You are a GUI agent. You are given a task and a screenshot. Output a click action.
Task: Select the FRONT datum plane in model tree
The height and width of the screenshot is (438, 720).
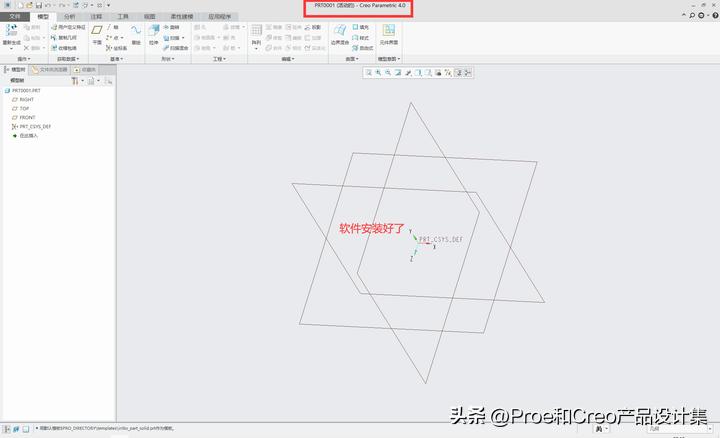pos(23,118)
